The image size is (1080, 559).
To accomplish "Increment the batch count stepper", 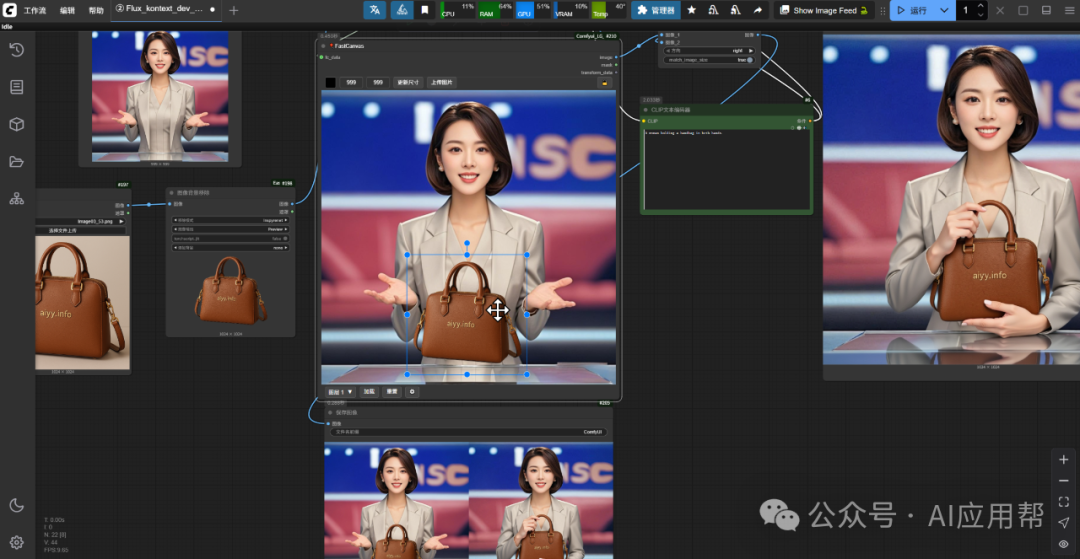I will (981, 6).
